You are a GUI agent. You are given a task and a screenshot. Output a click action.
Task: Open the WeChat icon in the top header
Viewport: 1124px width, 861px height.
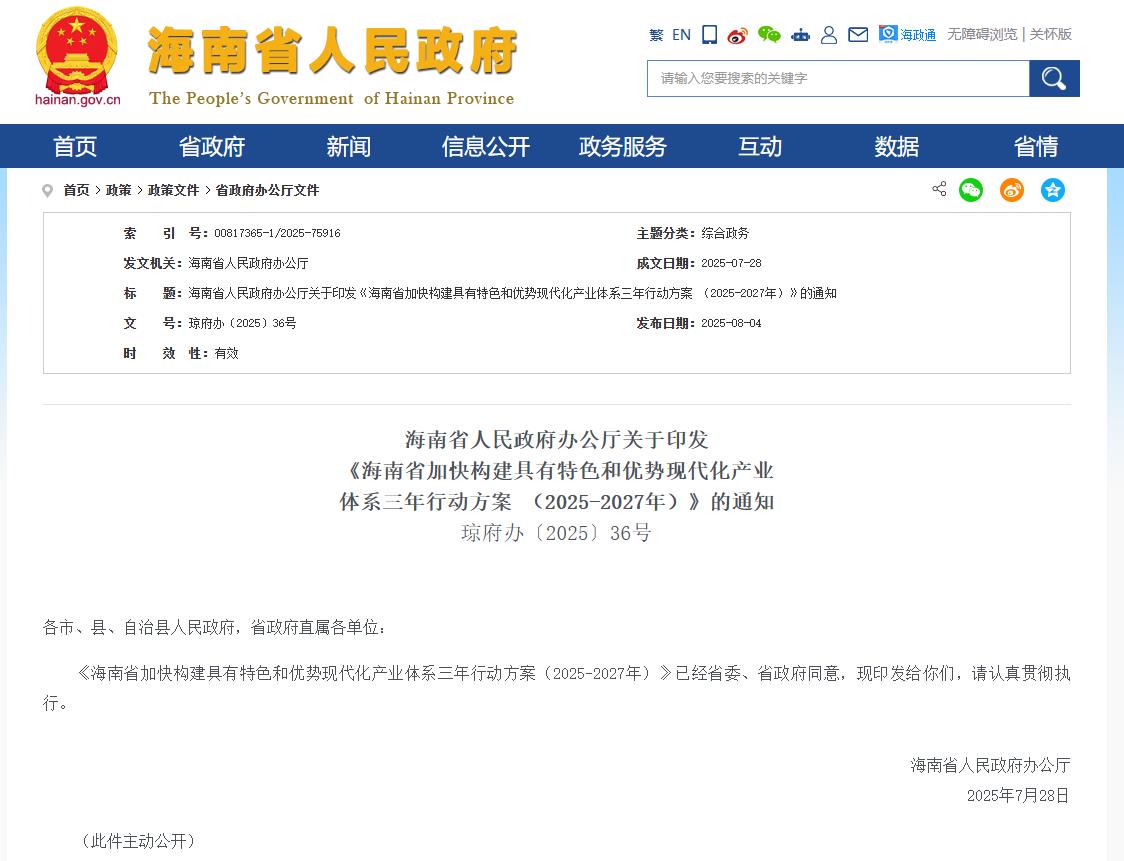tap(769, 35)
